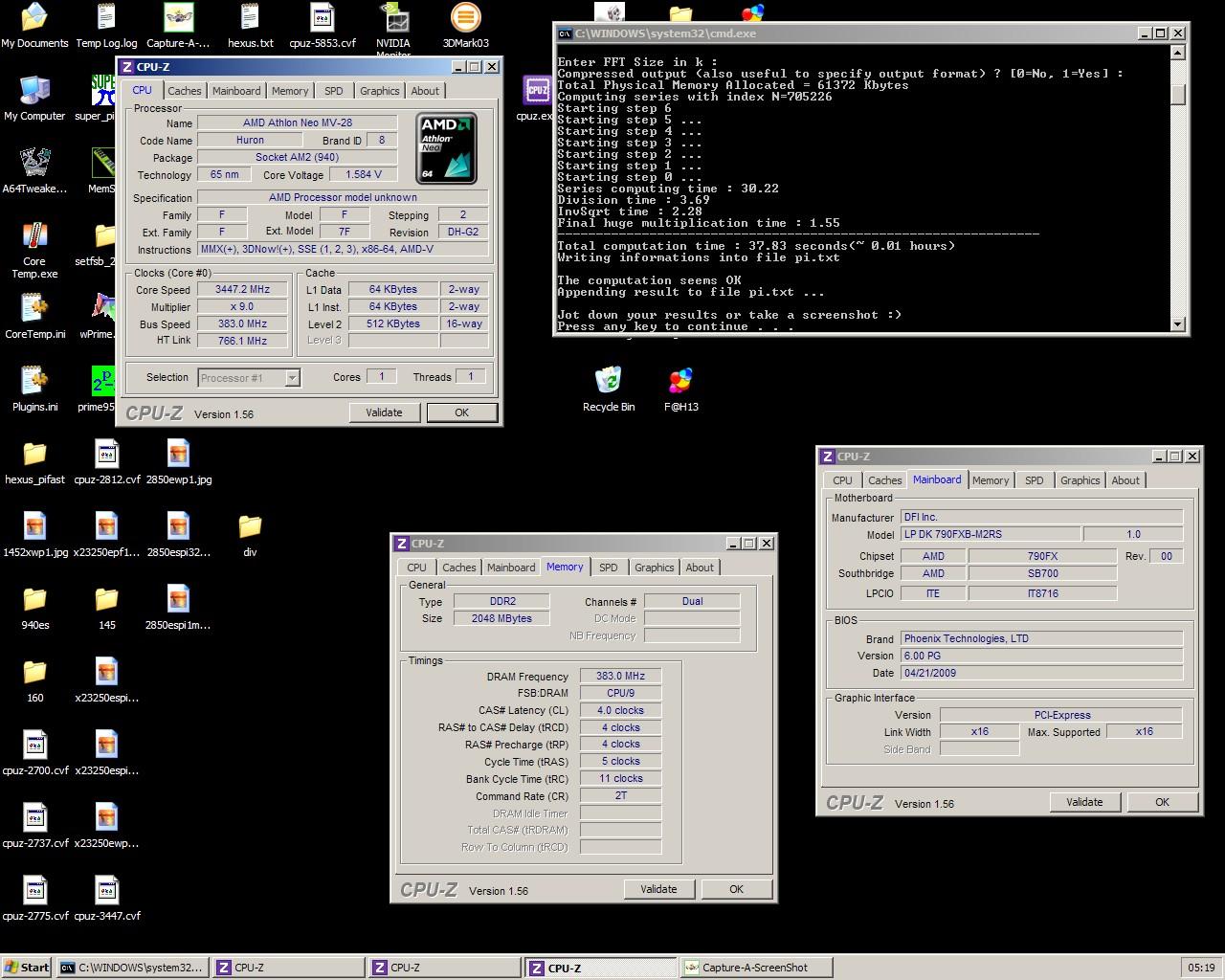Click OK in Memory window
Screen dimensions: 1225x980
(737, 889)
